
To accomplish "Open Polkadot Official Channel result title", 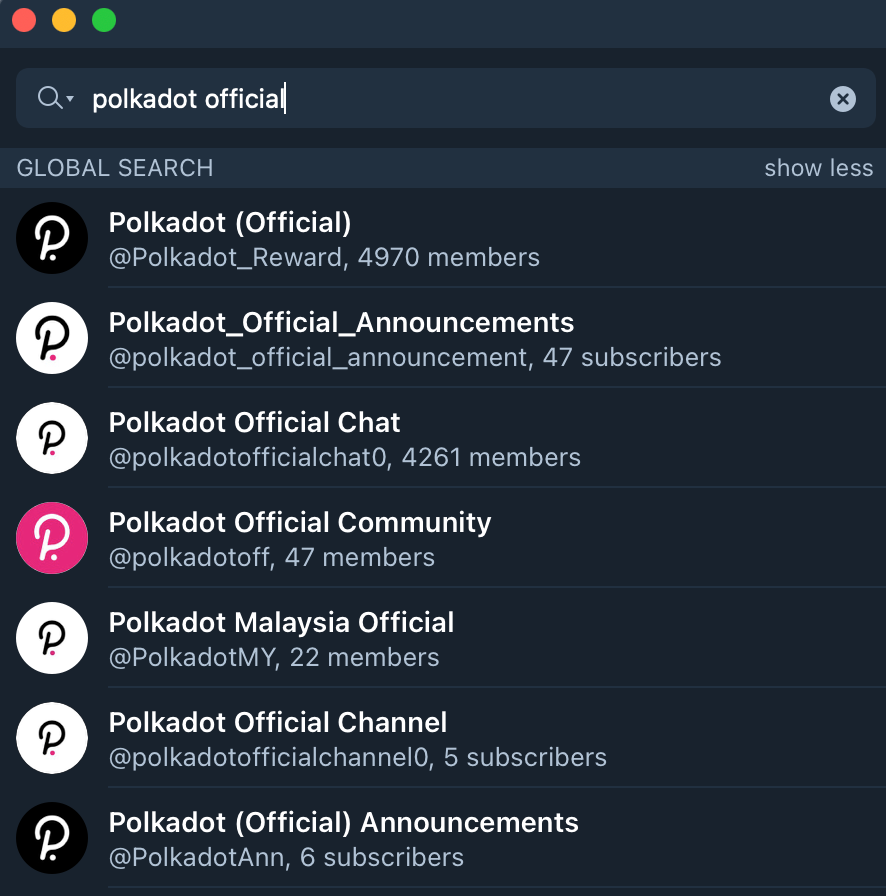I will [278, 722].
